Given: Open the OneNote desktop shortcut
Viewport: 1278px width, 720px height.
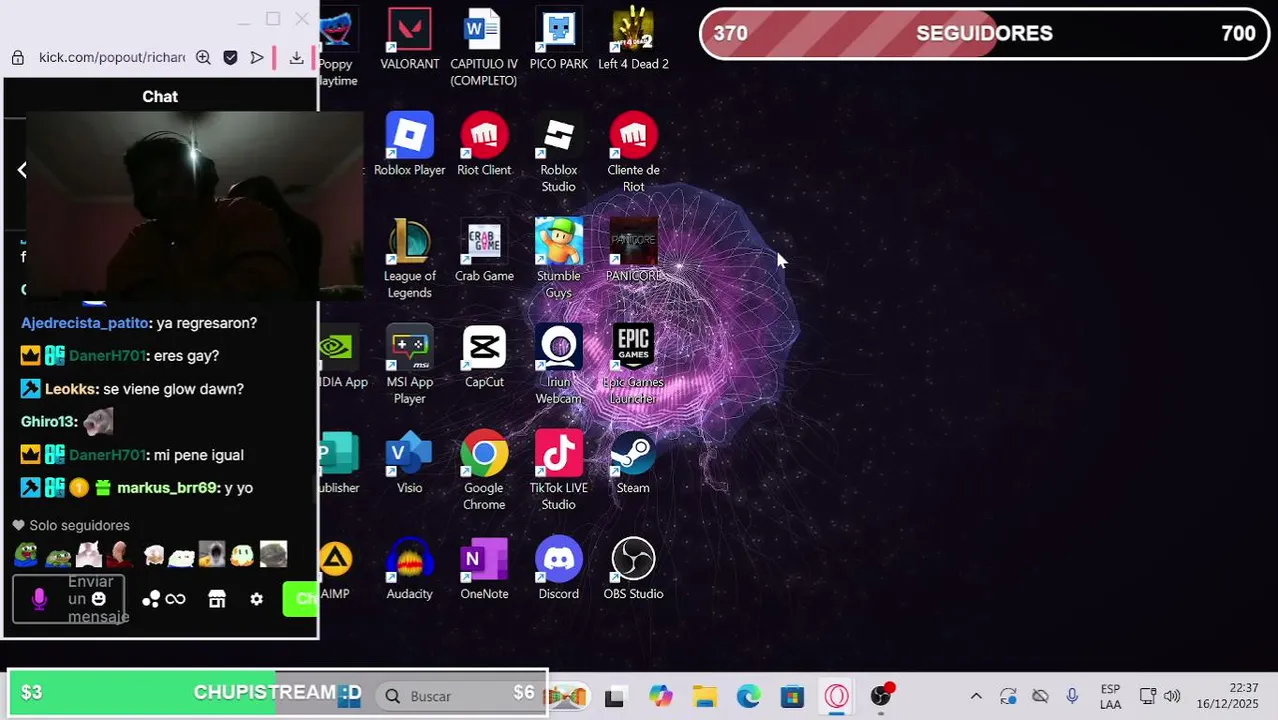Looking at the screenshot, I should 484,569.
